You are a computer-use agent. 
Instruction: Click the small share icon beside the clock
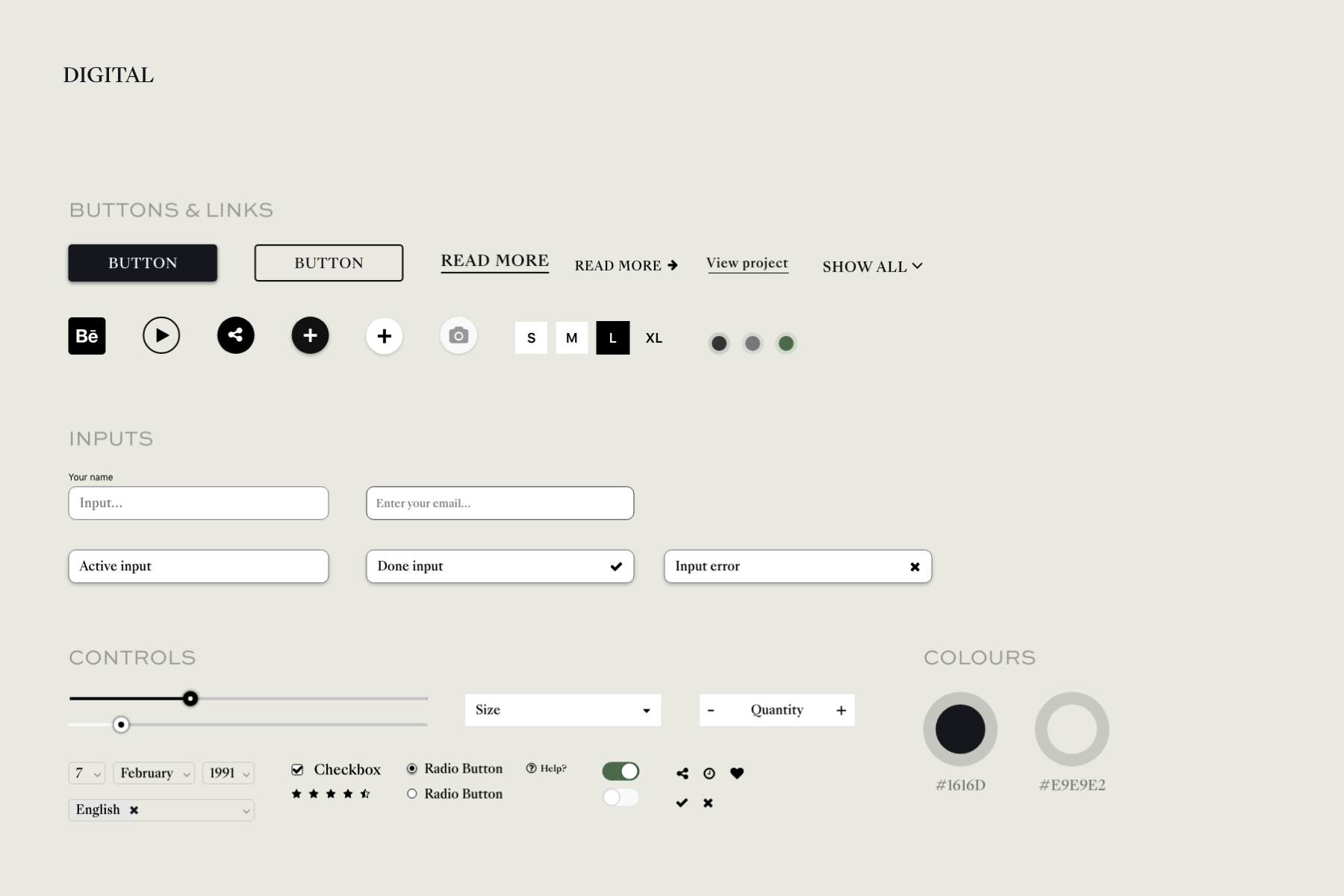(682, 774)
